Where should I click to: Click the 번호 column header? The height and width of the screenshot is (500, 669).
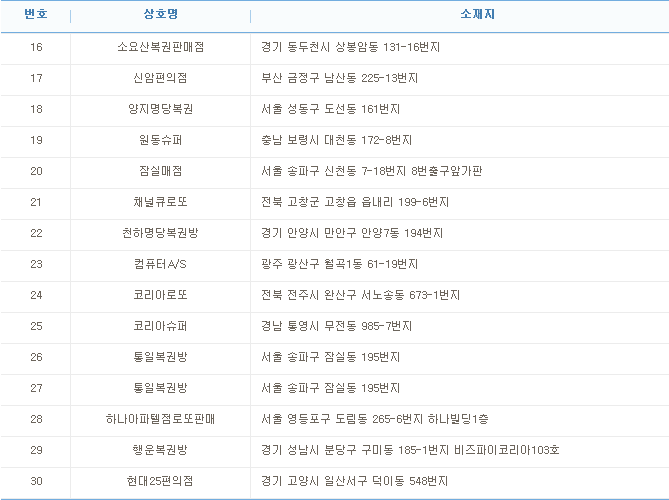tap(36, 14)
